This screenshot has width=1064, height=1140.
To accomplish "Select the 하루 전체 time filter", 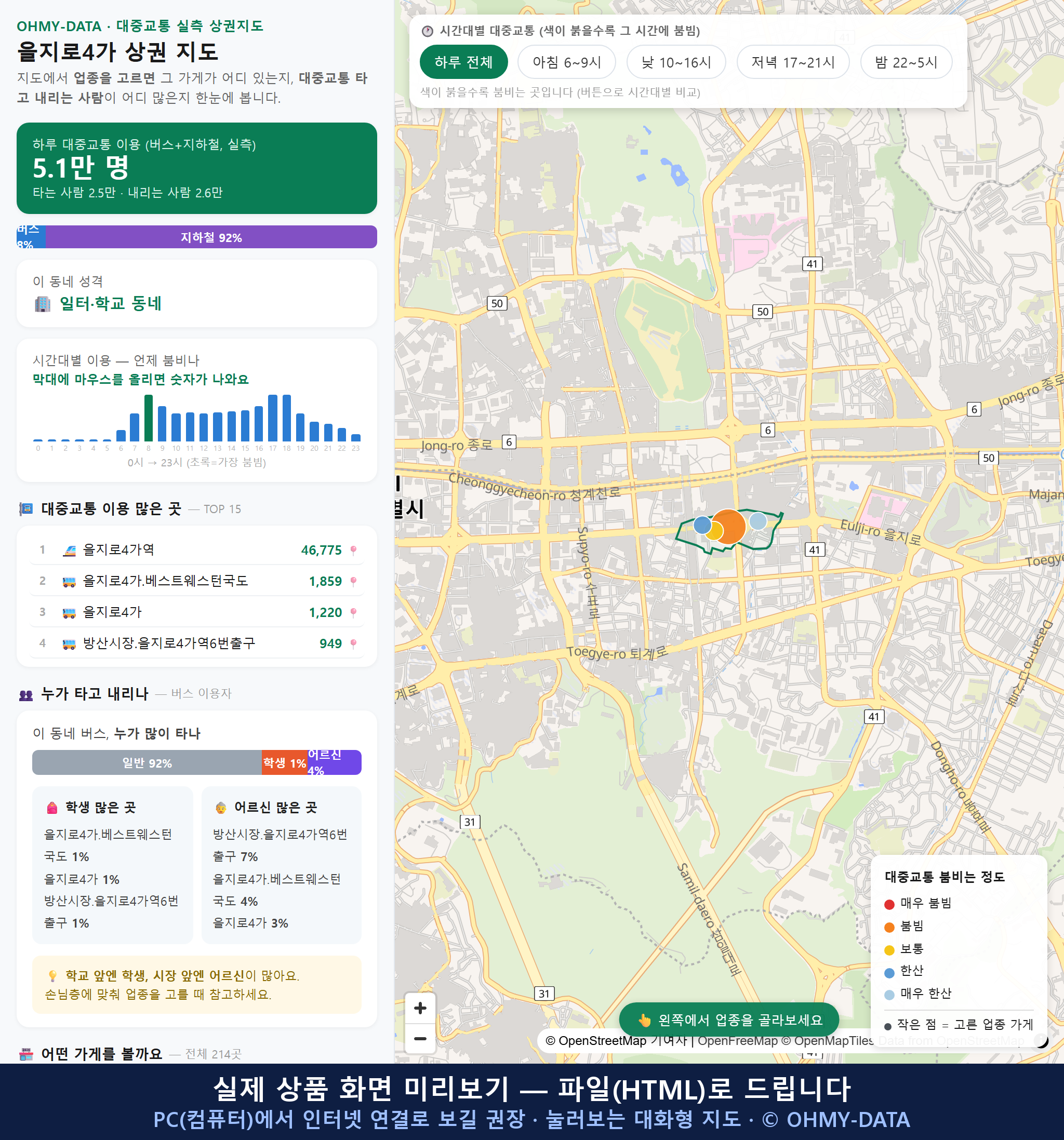I will pos(463,62).
